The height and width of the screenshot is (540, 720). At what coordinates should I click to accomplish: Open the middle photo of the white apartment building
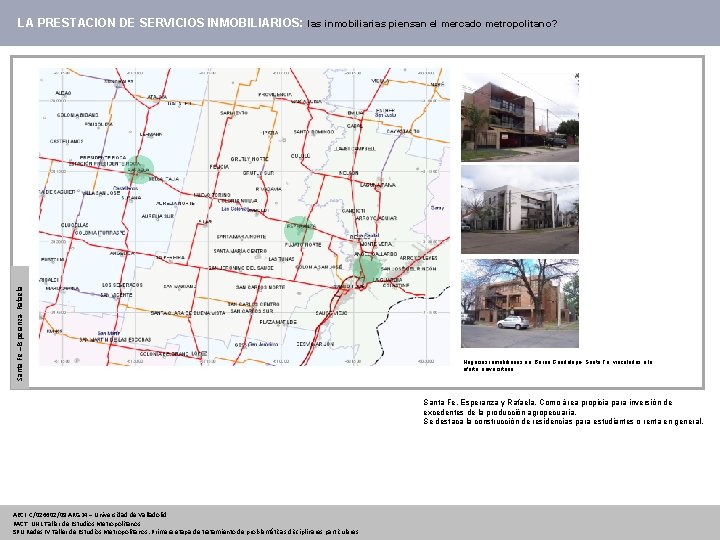click(x=520, y=210)
